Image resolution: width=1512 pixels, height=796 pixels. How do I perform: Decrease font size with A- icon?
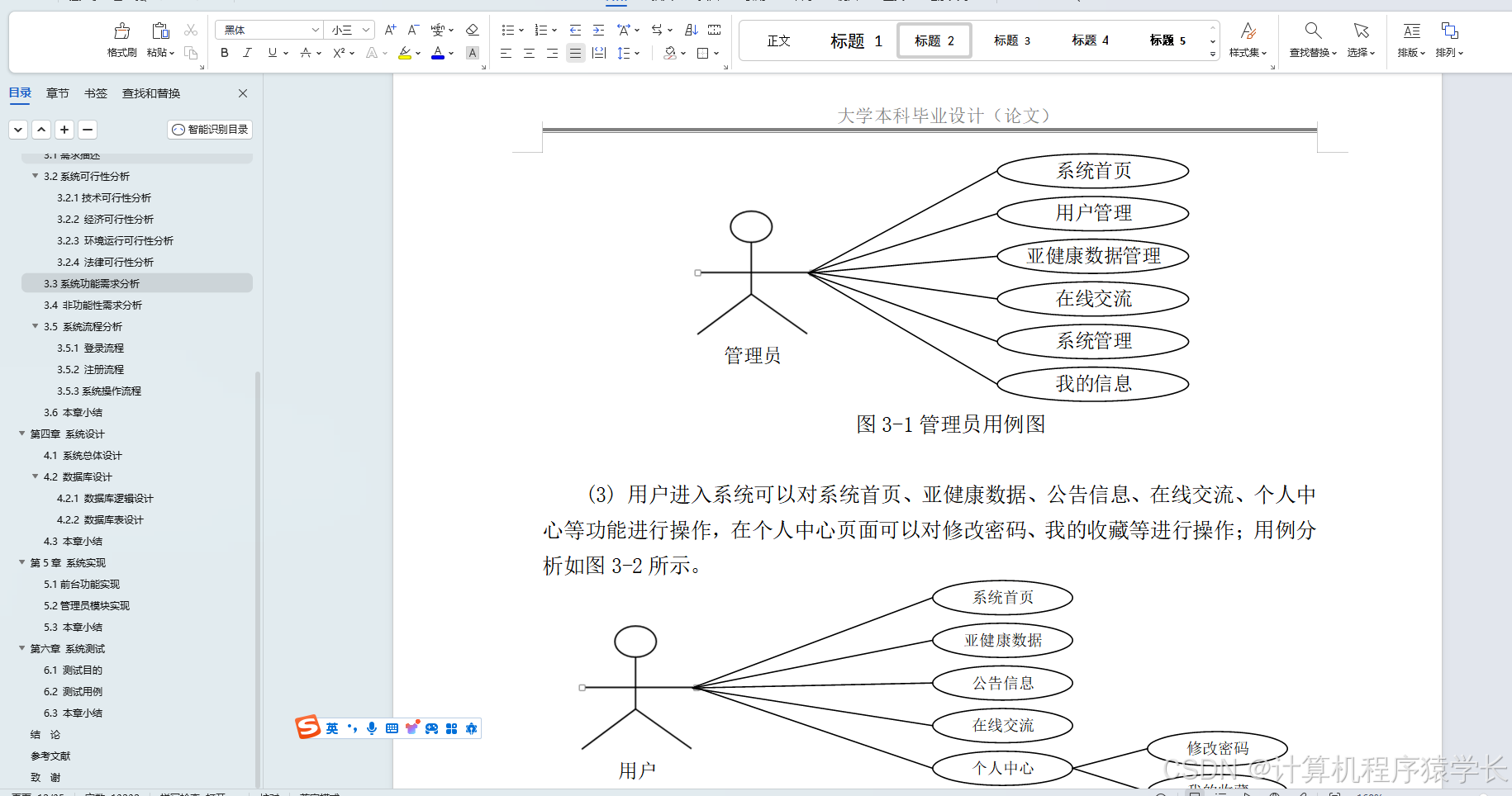tap(414, 30)
